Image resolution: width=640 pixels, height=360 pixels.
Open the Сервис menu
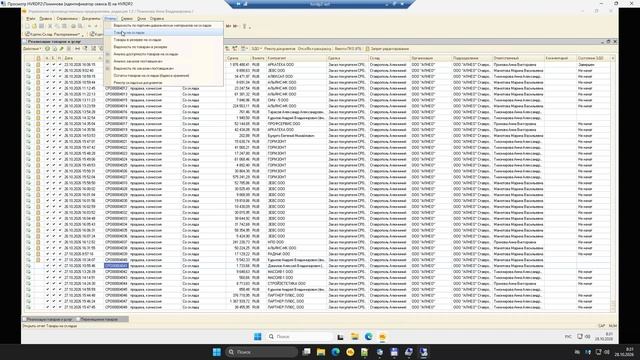127,19
